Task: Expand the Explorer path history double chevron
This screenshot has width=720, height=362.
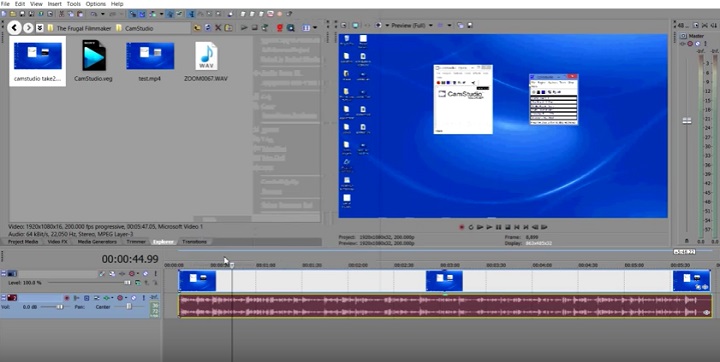Action: [40, 28]
